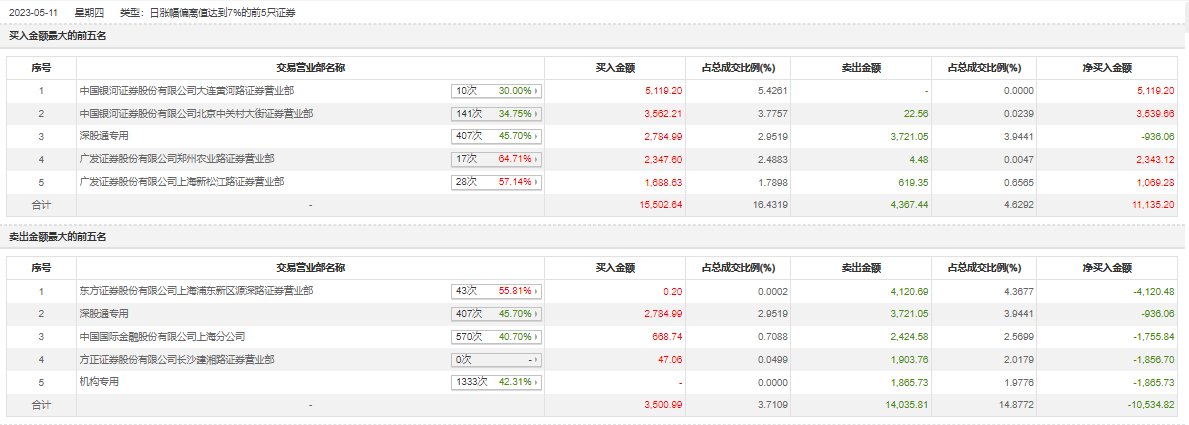Screen dimensions: 1189x425
Task: Open 中国国际金融股份有限公司上海分公司 link
Action: click(x=162, y=337)
